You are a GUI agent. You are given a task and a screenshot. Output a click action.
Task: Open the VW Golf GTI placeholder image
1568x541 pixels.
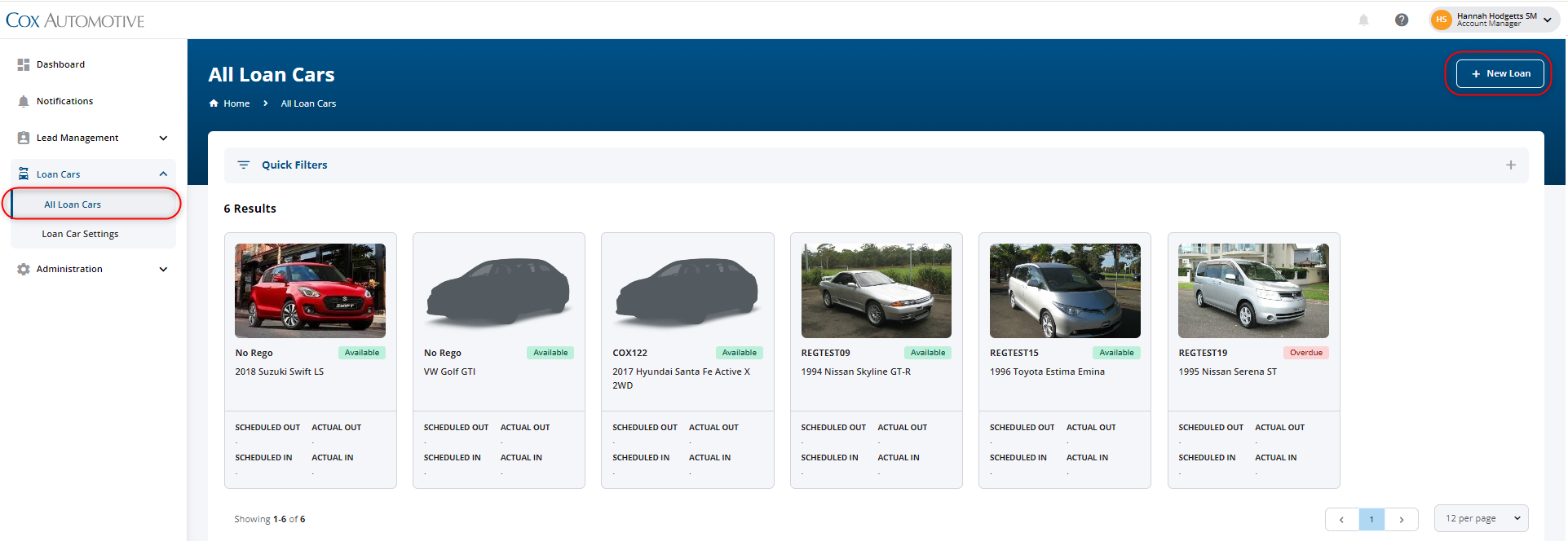click(x=499, y=291)
